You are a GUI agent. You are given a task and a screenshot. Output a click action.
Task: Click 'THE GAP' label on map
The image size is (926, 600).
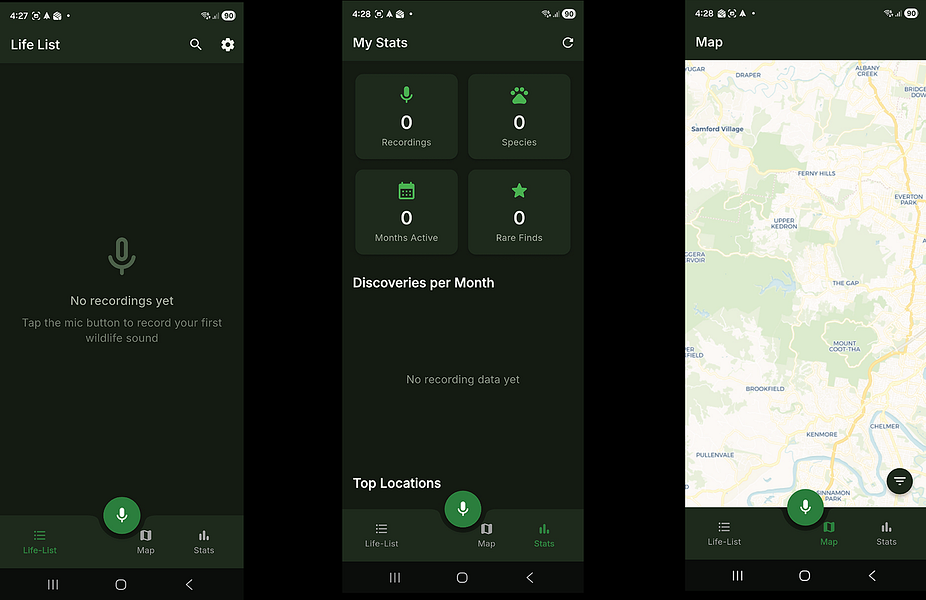point(846,283)
